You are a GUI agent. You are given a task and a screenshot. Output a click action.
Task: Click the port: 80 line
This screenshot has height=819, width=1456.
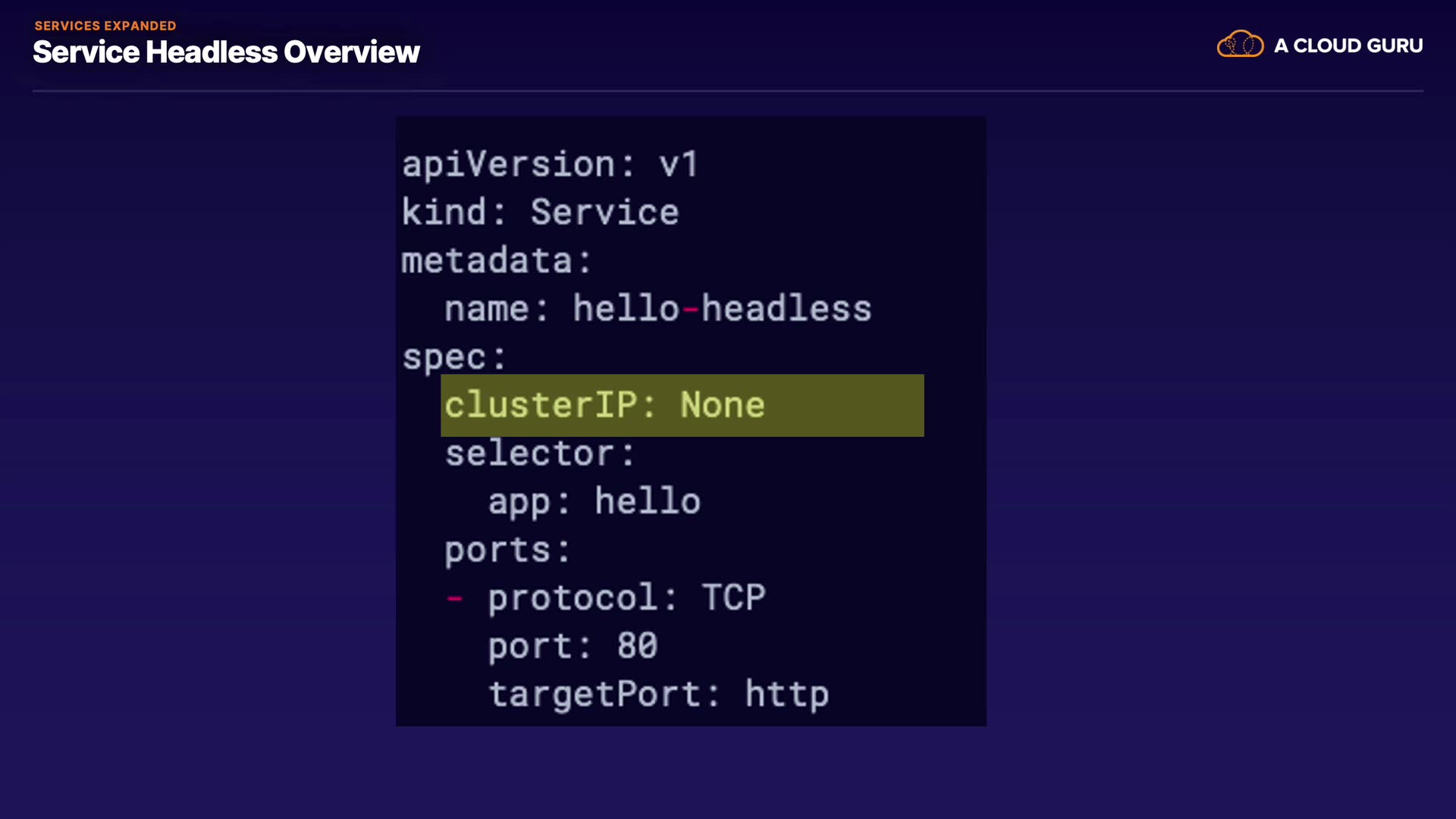click(573, 646)
